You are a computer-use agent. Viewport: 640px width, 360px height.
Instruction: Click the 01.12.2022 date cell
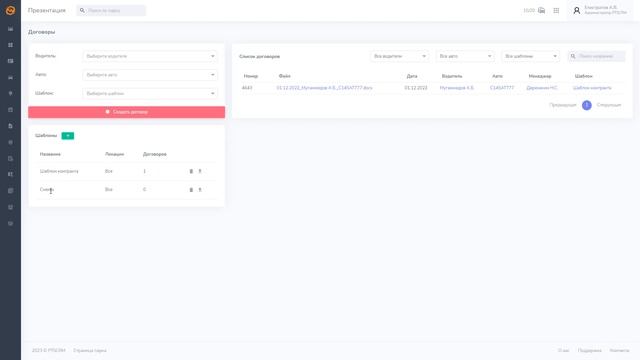(416, 88)
